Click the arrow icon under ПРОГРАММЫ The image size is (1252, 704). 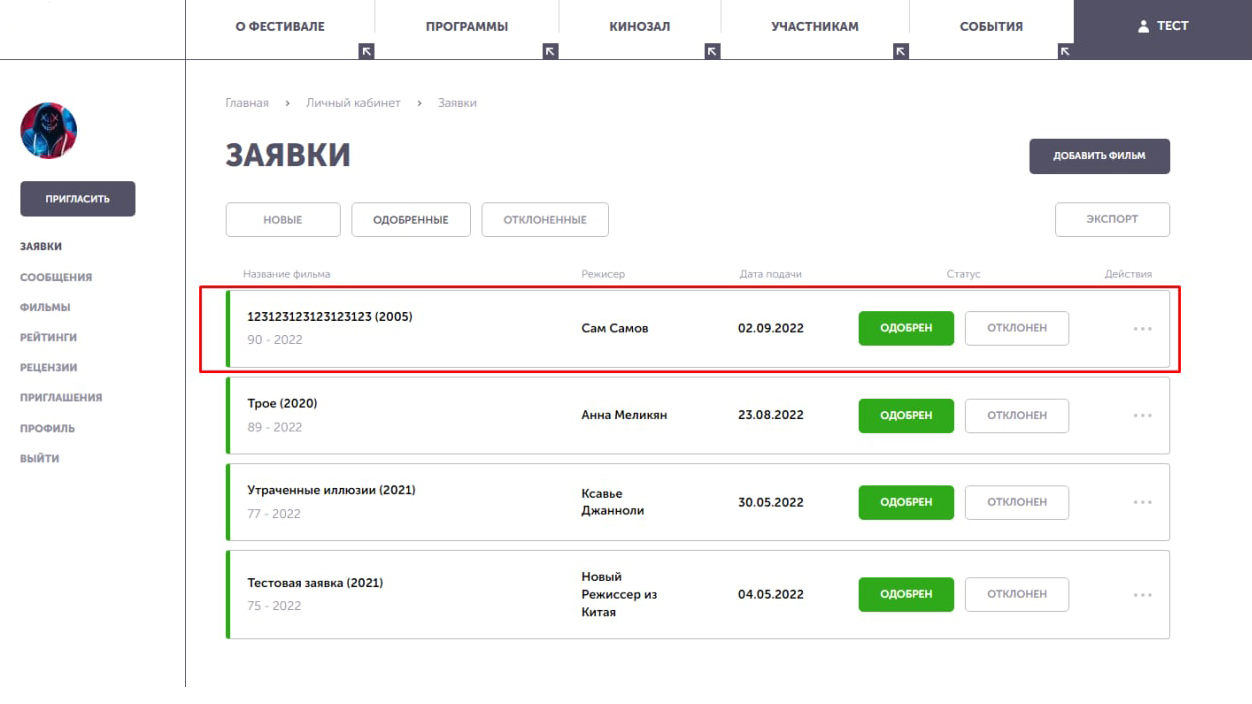pyautogui.click(x=550, y=51)
